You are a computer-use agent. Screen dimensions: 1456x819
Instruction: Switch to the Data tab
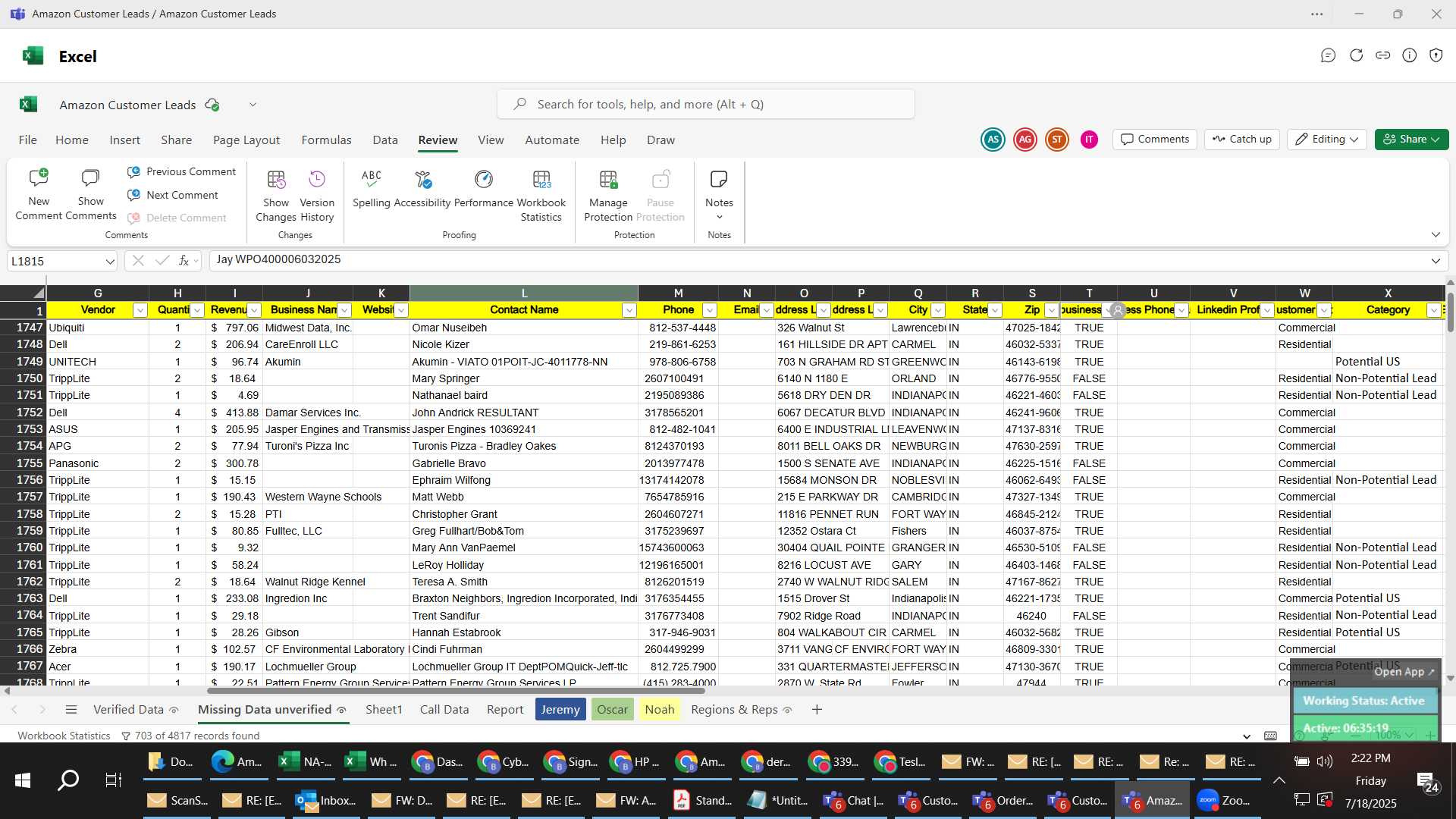coord(385,140)
